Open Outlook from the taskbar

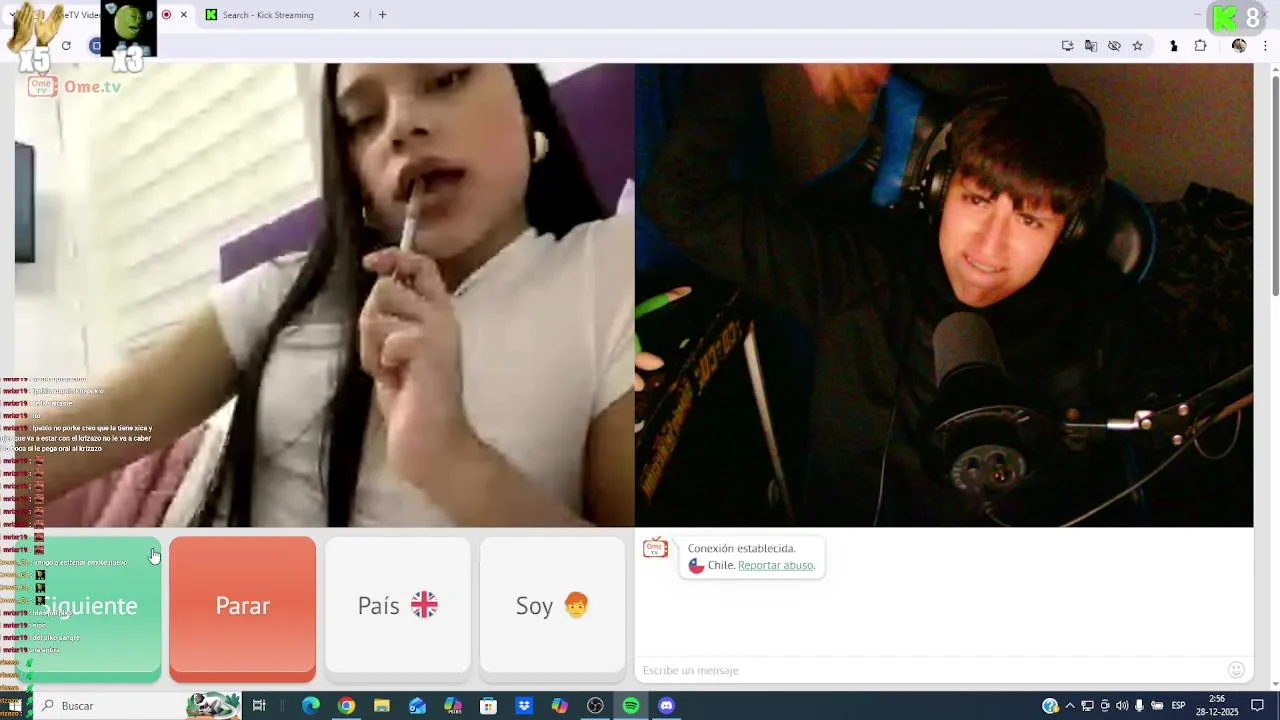[417, 706]
